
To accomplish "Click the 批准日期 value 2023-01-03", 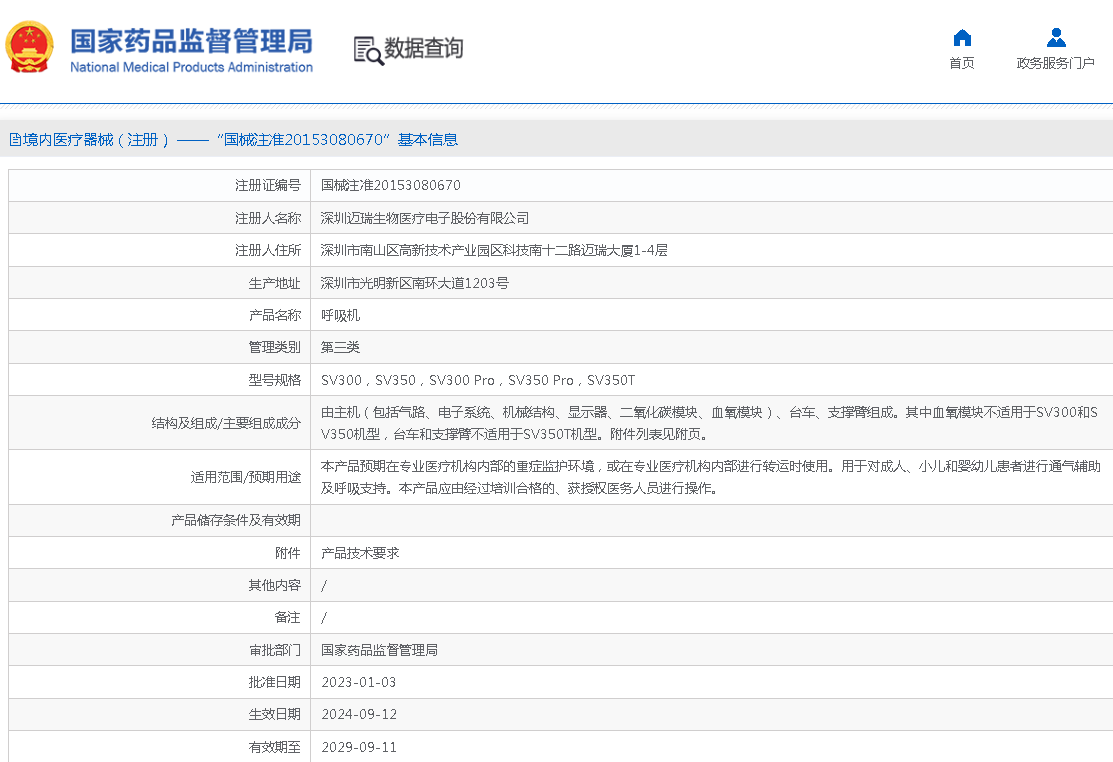I will (x=359, y=682).
